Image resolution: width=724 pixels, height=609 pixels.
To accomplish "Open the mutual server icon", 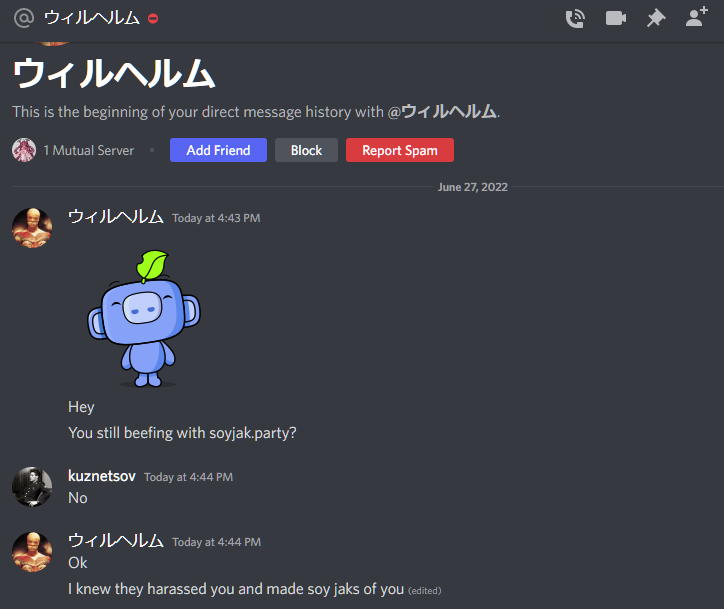I will (x=24, y=150).
